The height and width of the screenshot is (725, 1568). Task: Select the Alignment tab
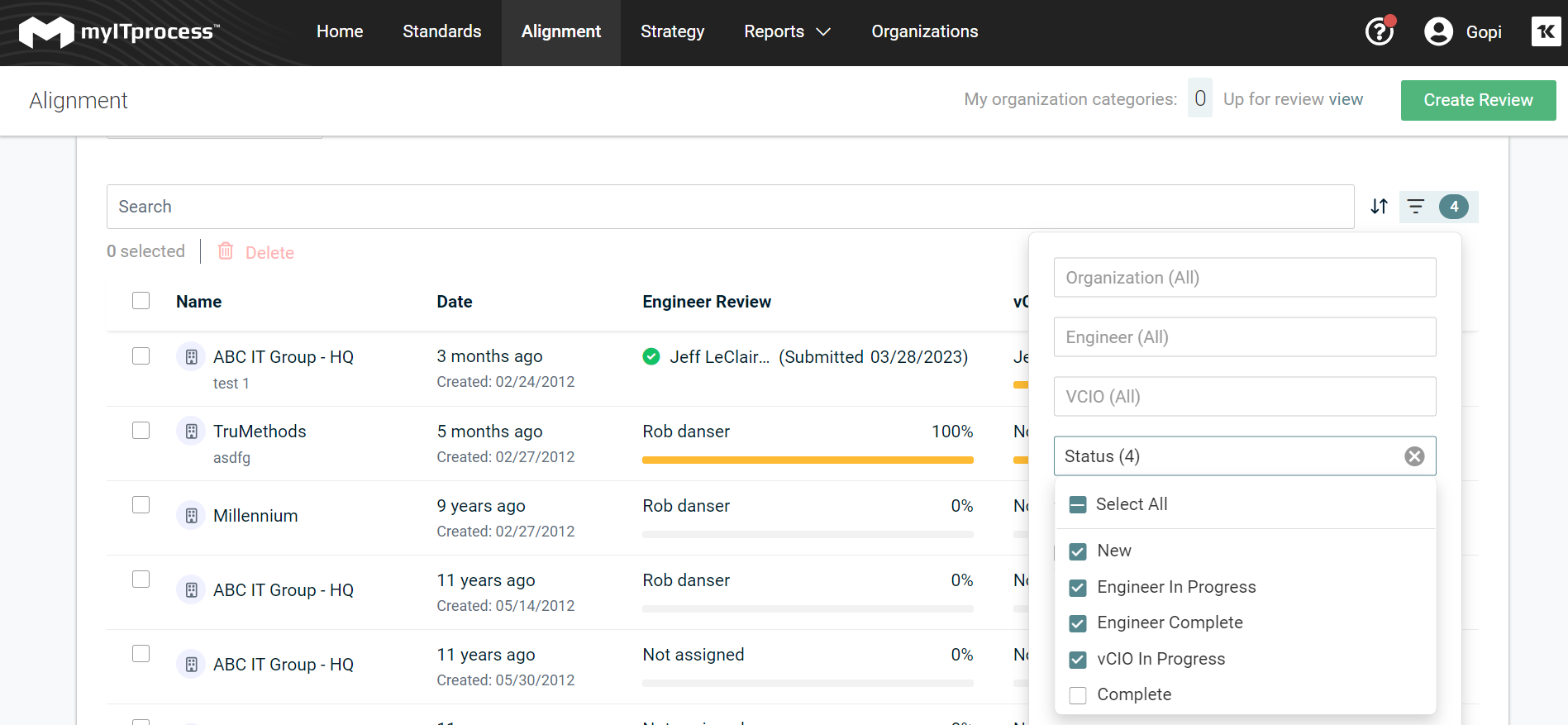[x=561, y=31]
